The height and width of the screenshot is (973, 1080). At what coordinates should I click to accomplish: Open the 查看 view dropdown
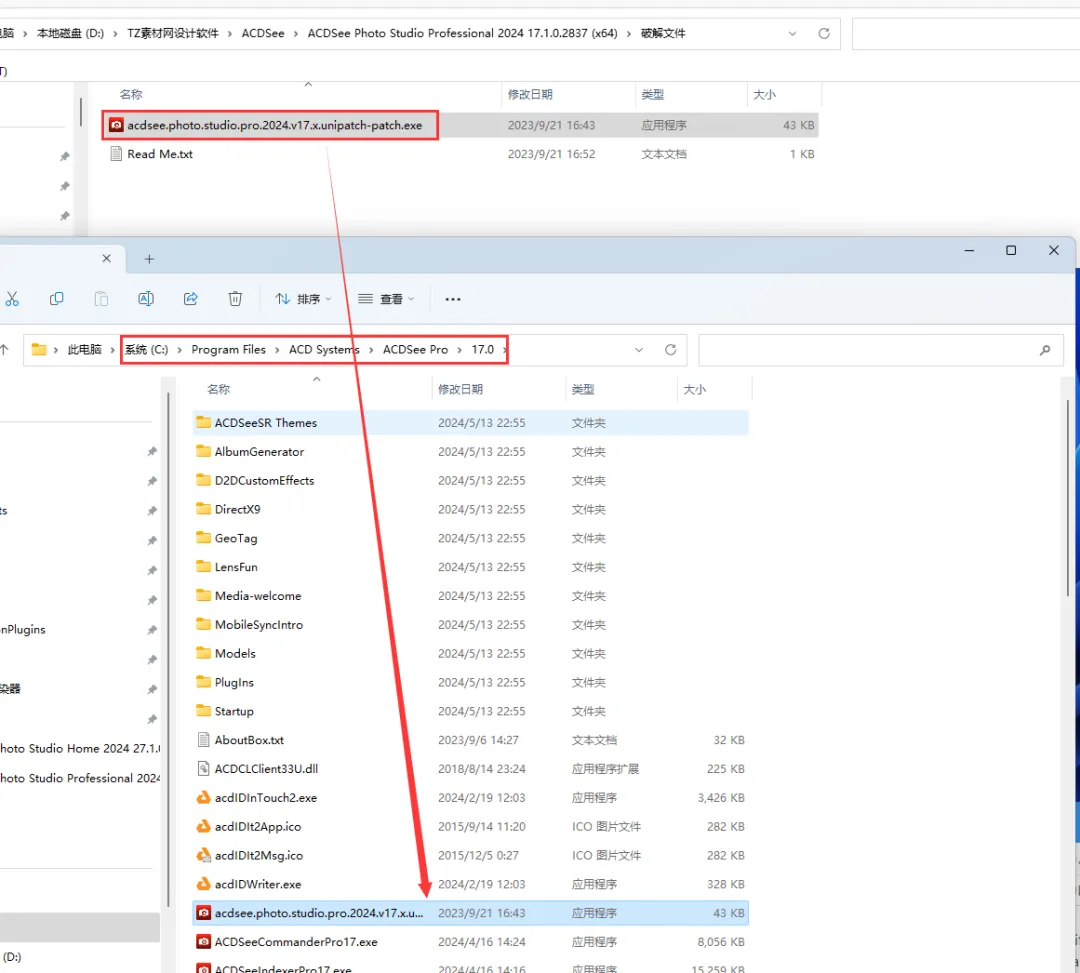click(386, 299)
